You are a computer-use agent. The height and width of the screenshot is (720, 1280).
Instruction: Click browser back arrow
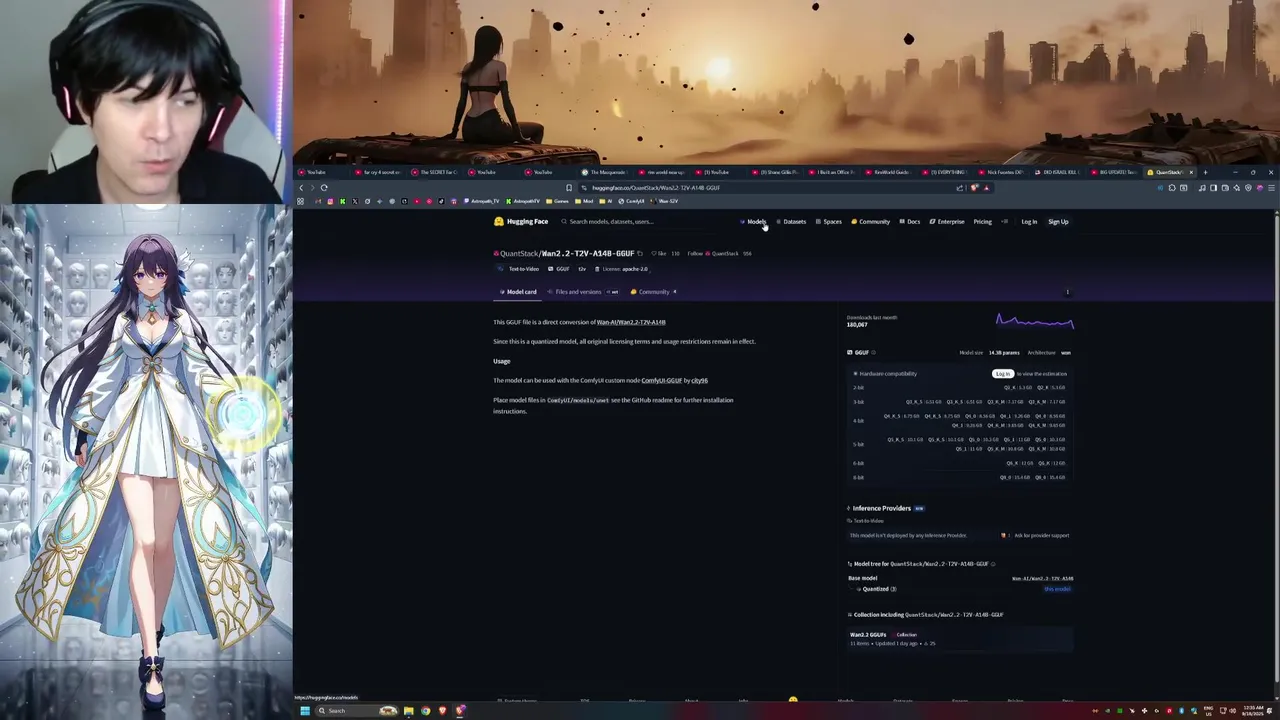301,188
